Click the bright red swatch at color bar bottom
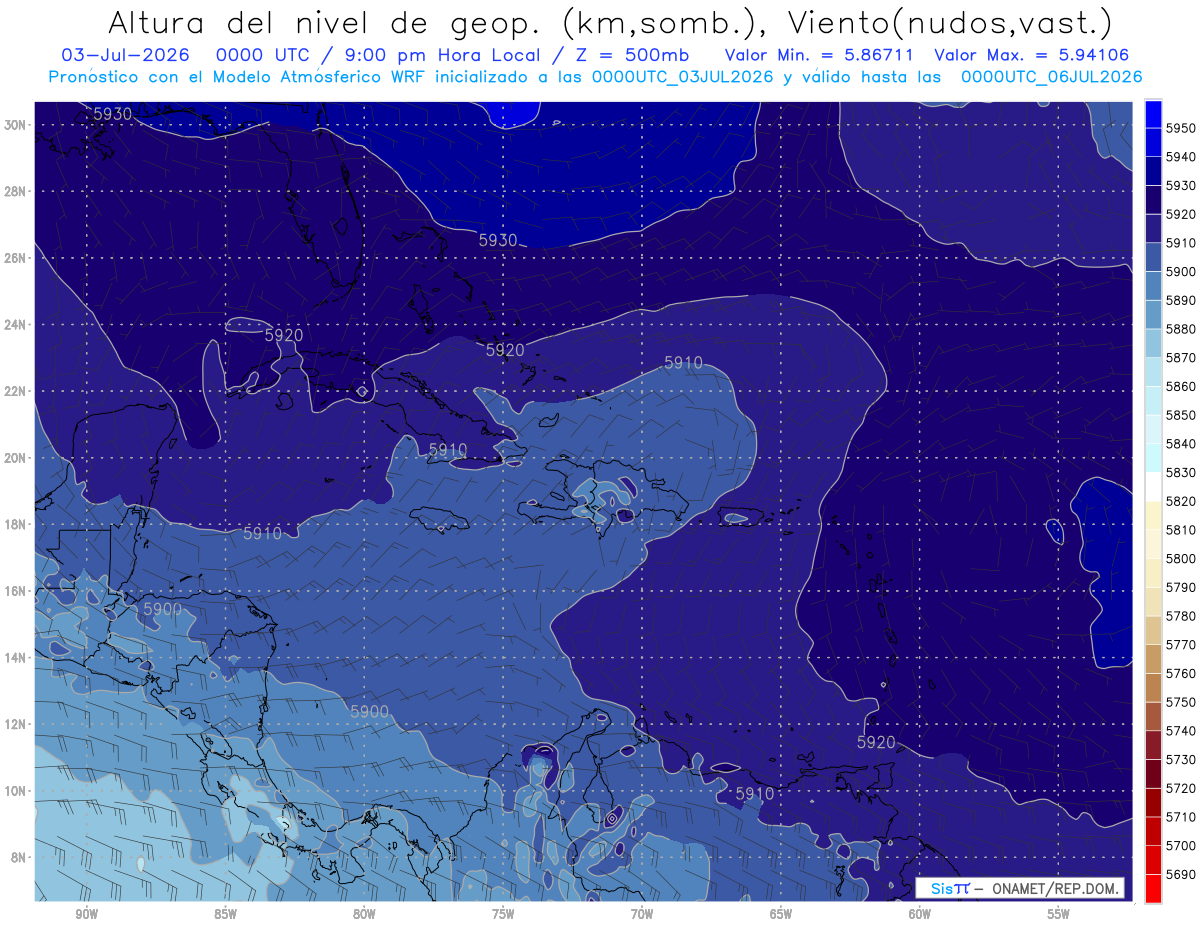 point(1153,888)
